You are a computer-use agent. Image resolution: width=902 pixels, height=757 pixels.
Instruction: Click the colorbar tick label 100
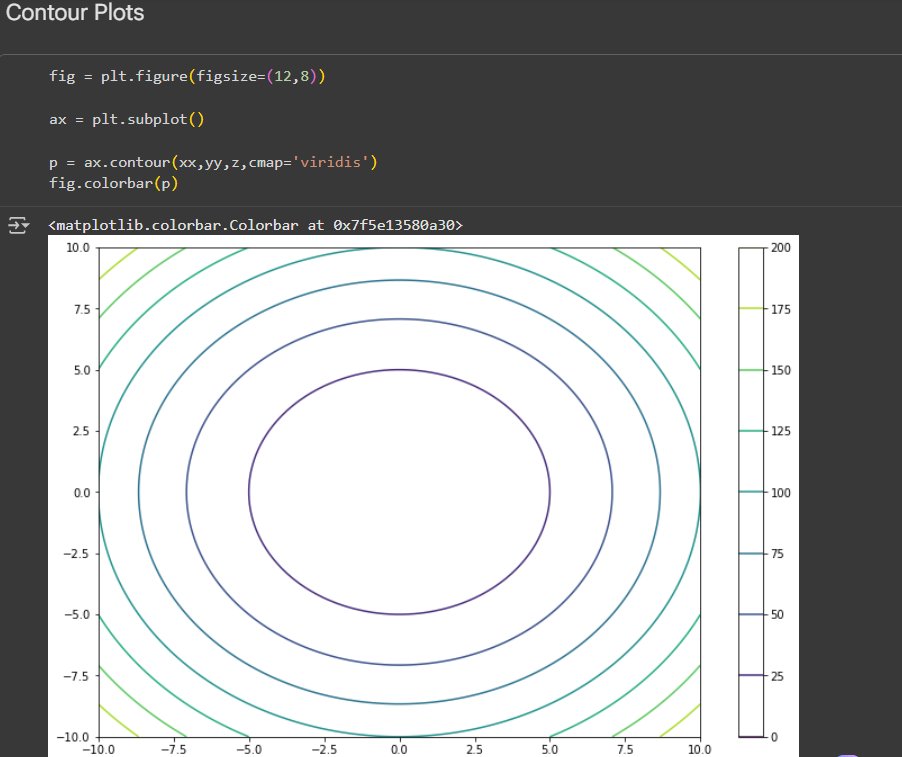(x=781, y=493)
